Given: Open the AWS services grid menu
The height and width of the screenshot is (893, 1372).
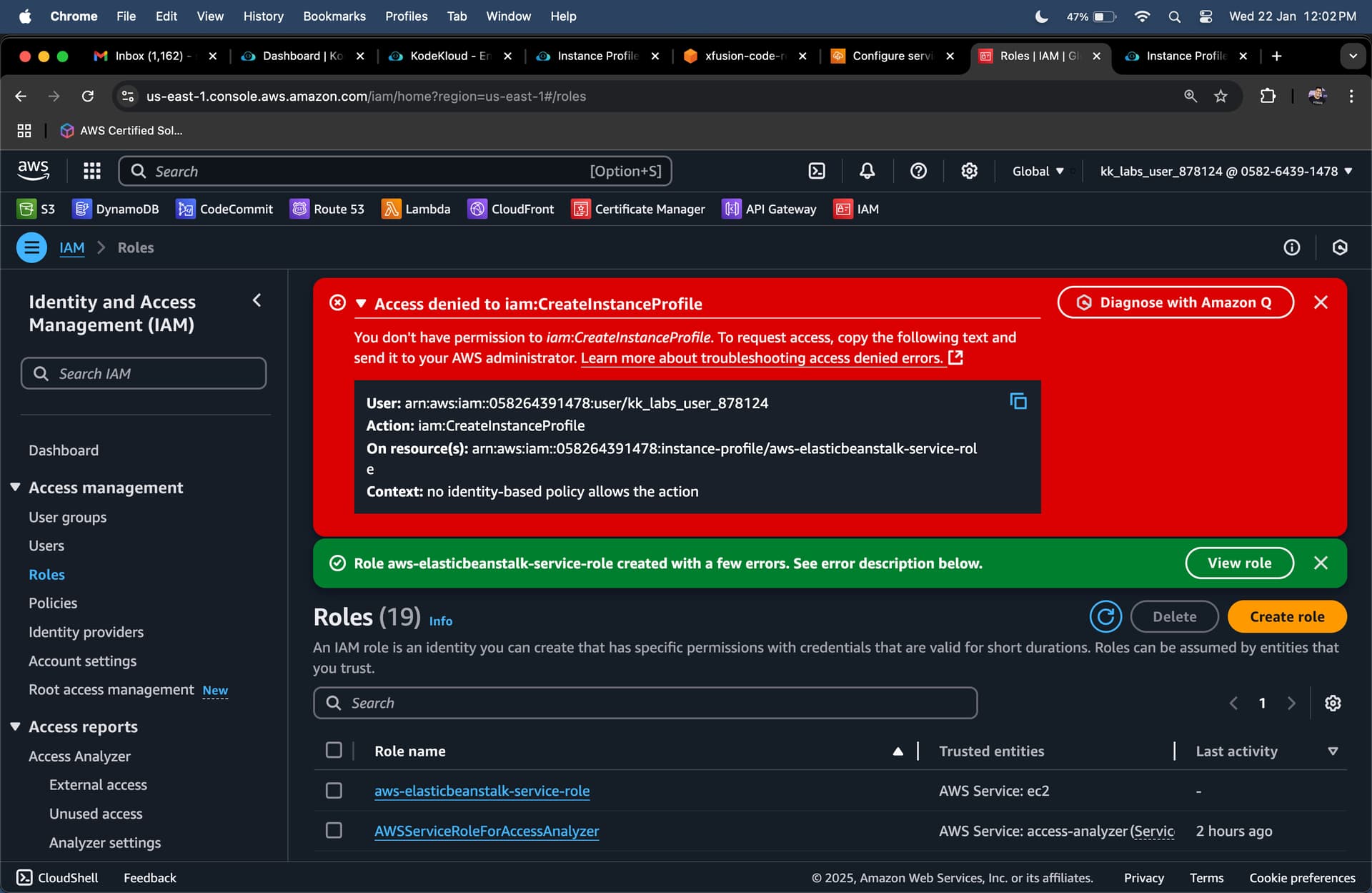Looking at the screenshot, I should 91,171.
